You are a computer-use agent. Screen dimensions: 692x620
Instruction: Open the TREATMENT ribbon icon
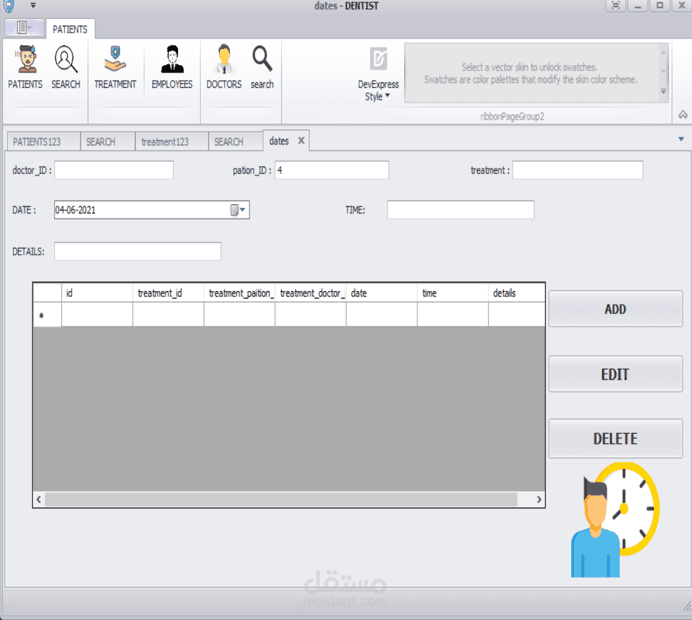tap(115, 67)
